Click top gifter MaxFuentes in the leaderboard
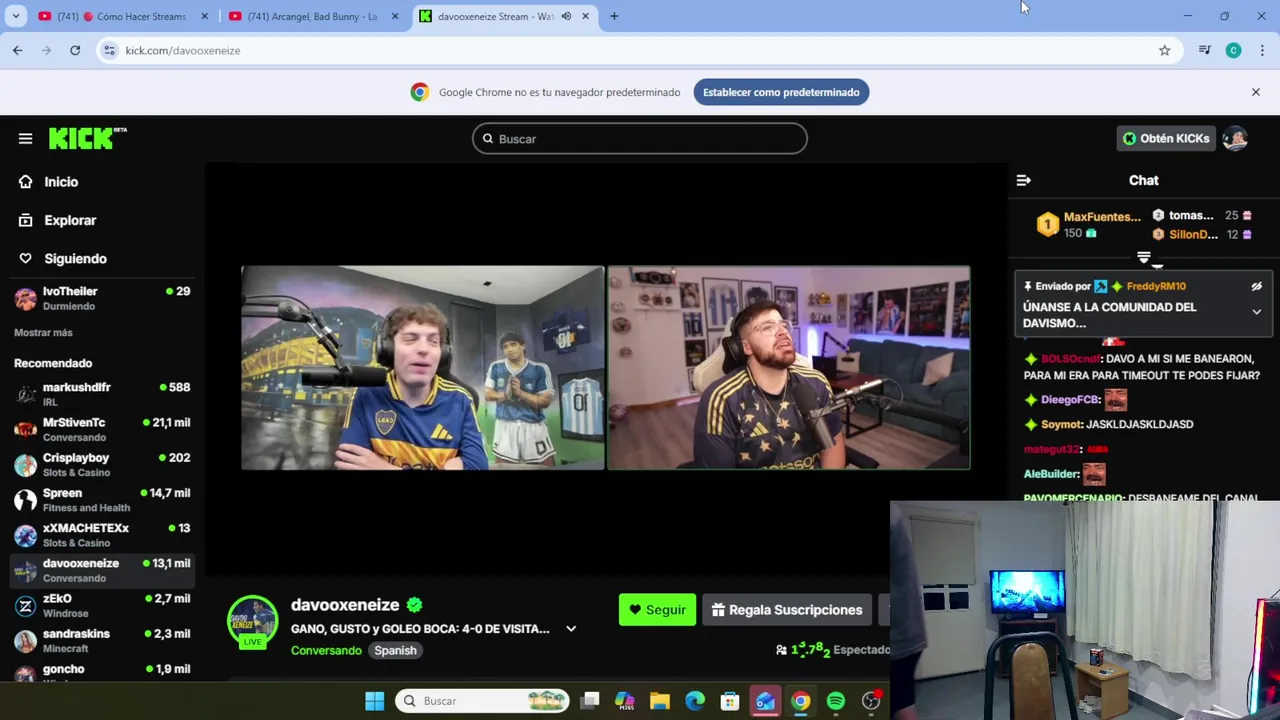Screen dimensions: 1280x720 pos(1101,217)
